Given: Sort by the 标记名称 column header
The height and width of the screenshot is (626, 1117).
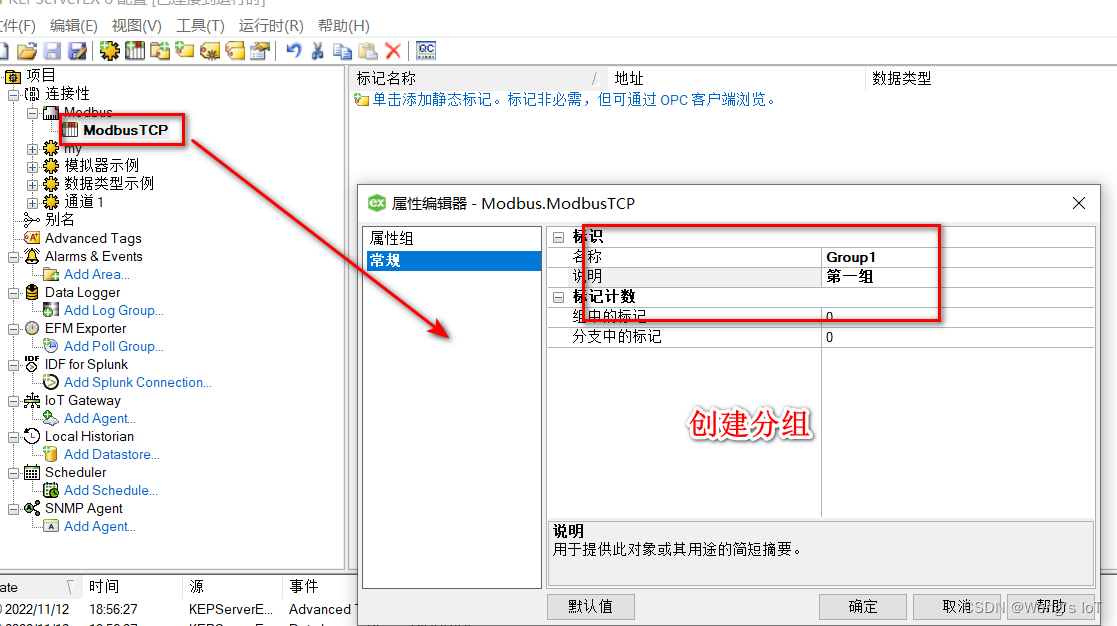Looking at the screenshot, I should point(479,78).
